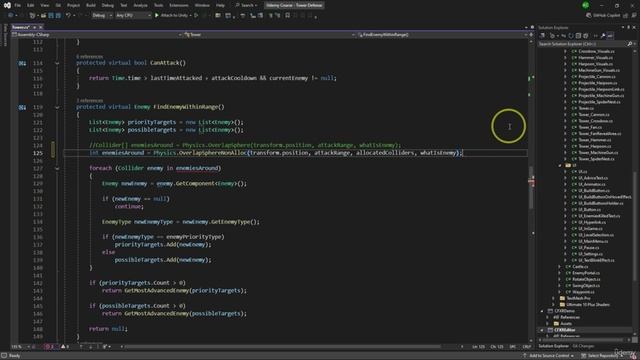Select EnemyPortal.cs in Solution Explorer
Screen dimensions: 640x360
pos(585,273)
